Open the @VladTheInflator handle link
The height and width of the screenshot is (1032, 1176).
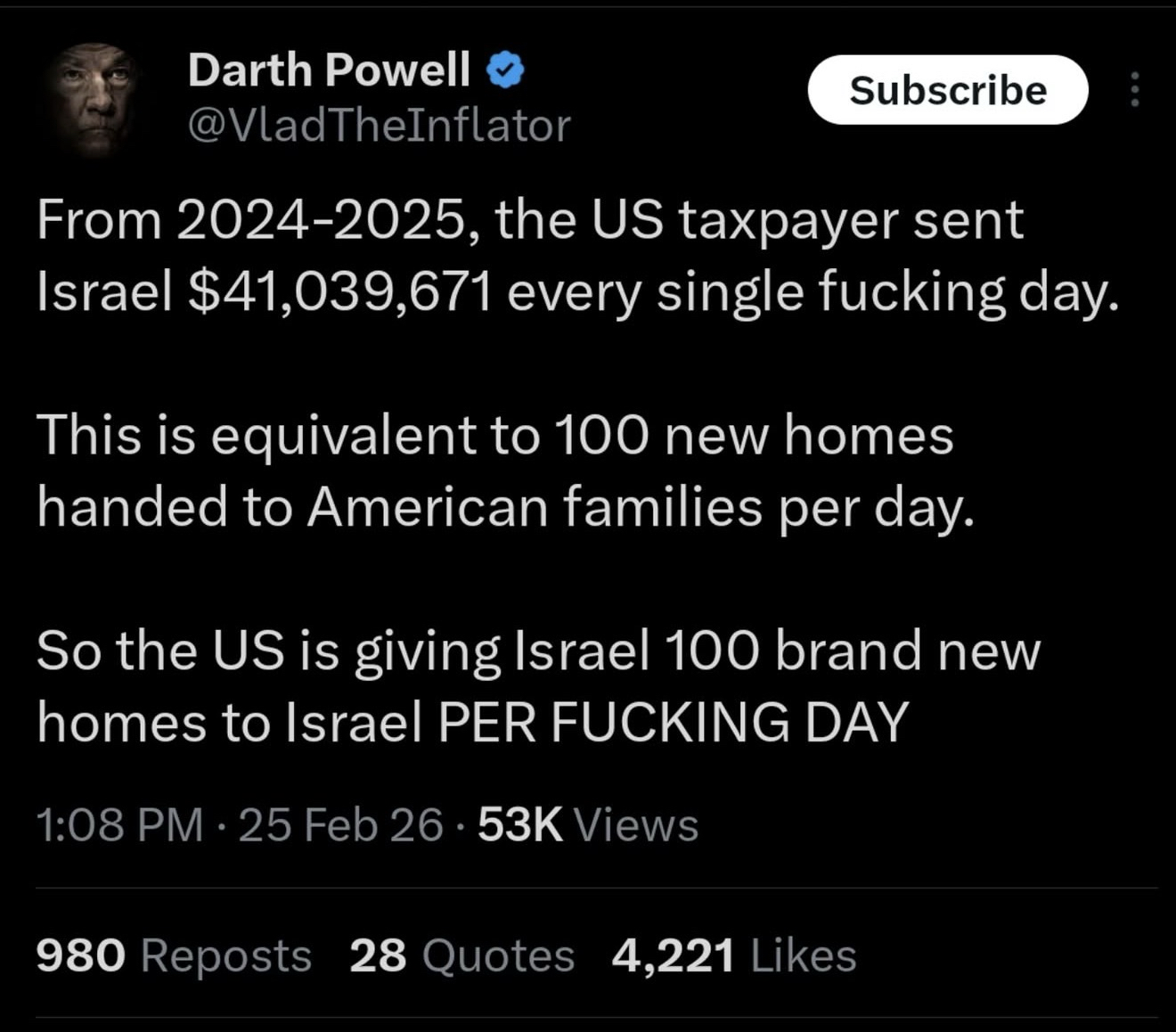(x=379, y=126)
